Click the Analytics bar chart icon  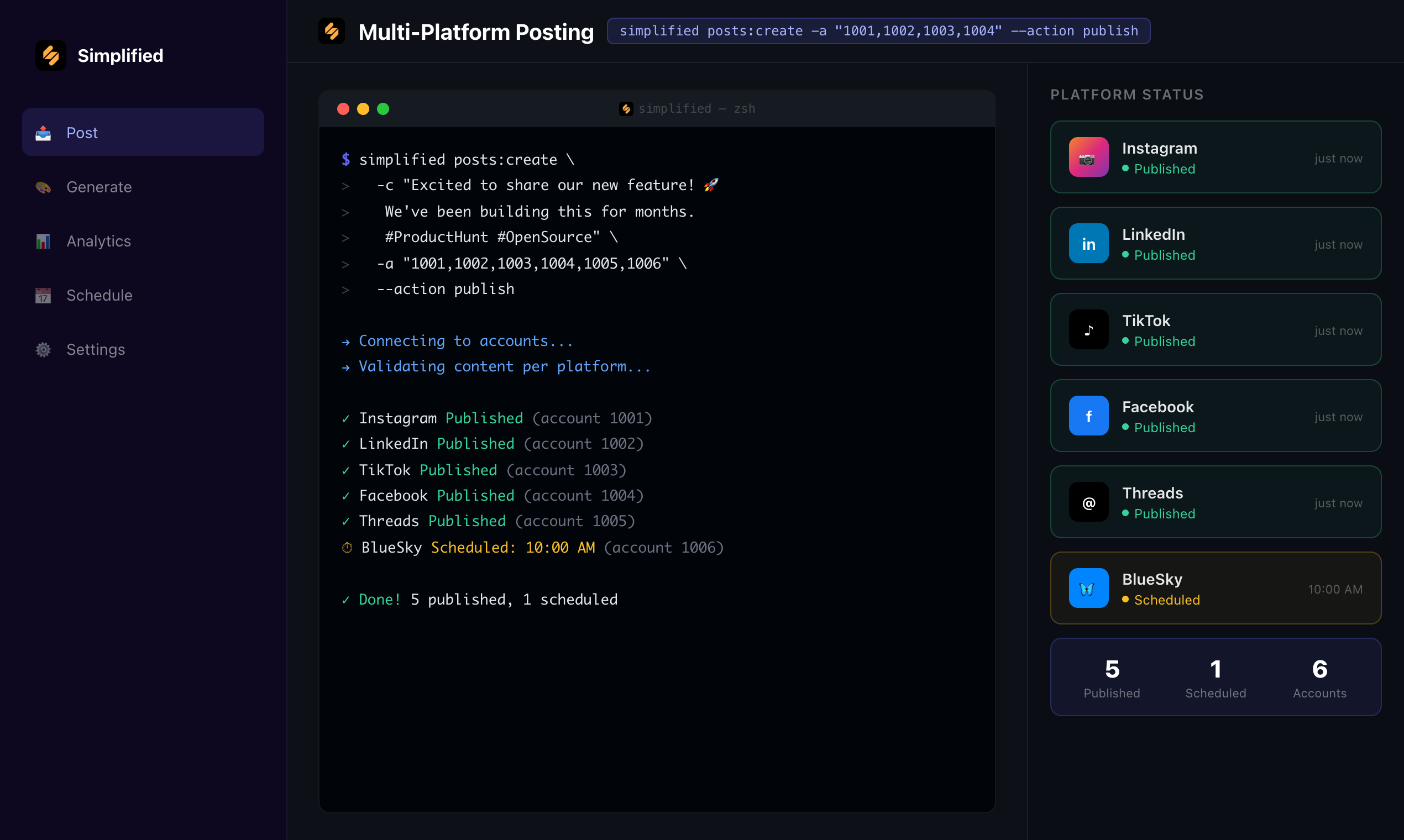(43, 241)
